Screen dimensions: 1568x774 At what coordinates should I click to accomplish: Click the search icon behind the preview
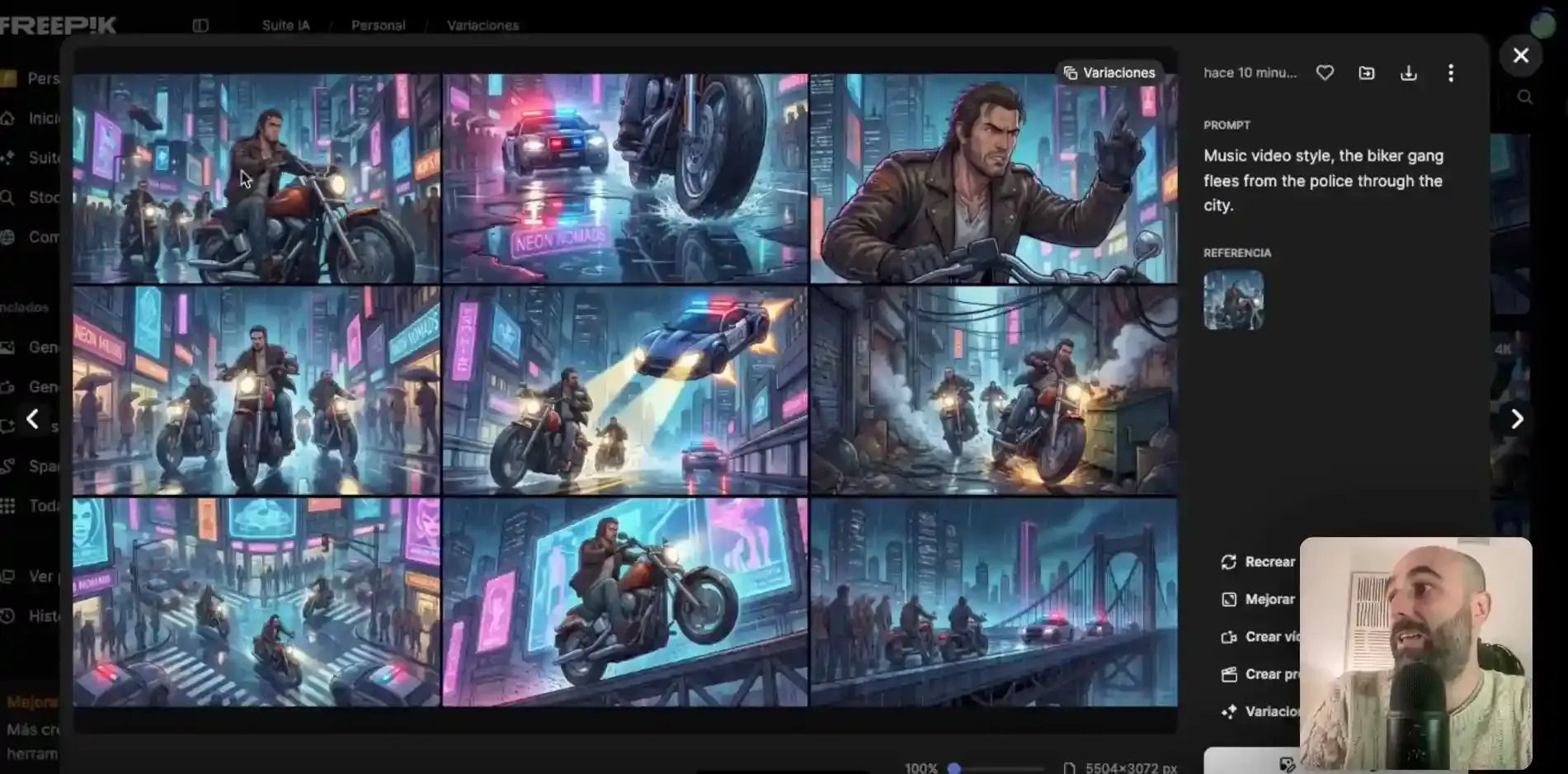coord(1525,97)
